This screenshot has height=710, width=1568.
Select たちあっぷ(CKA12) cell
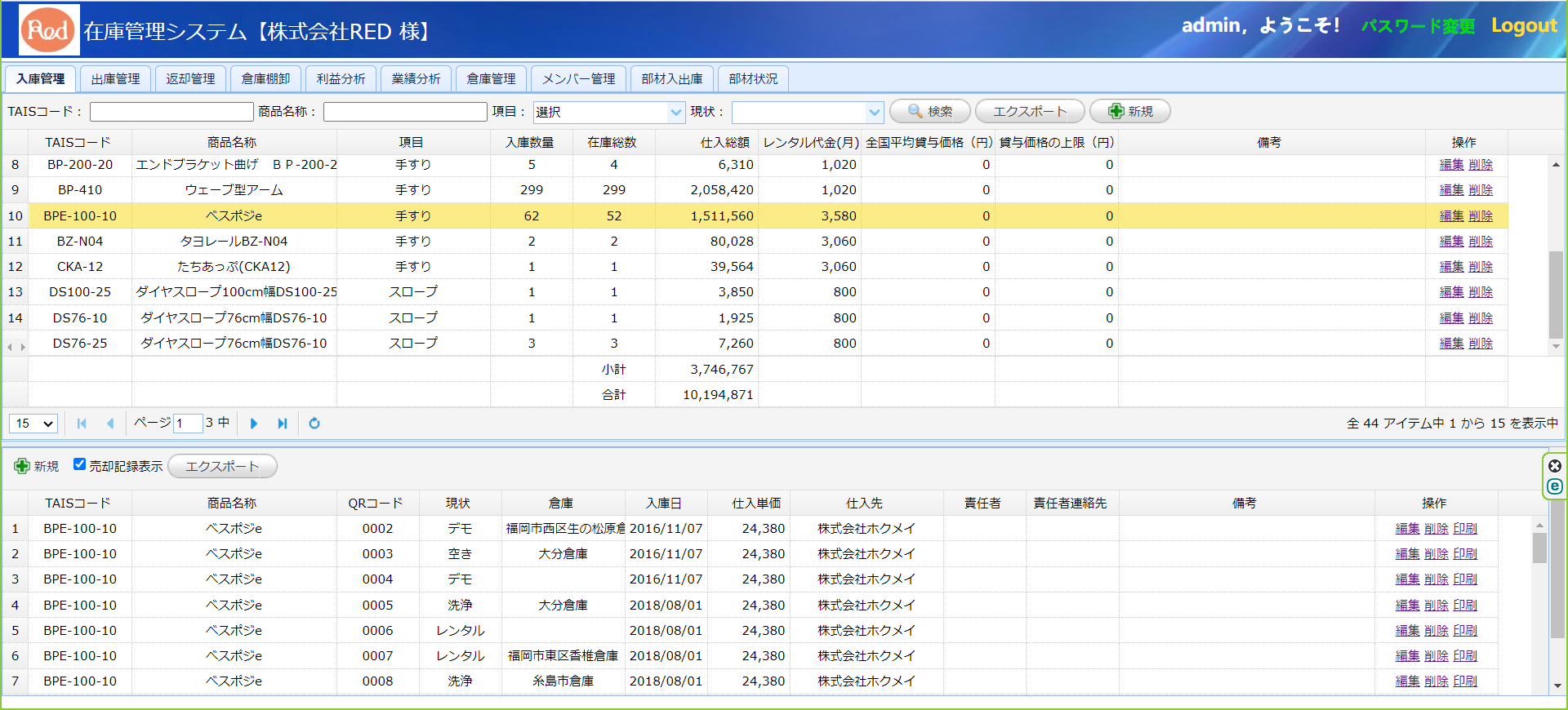[234, 267]
